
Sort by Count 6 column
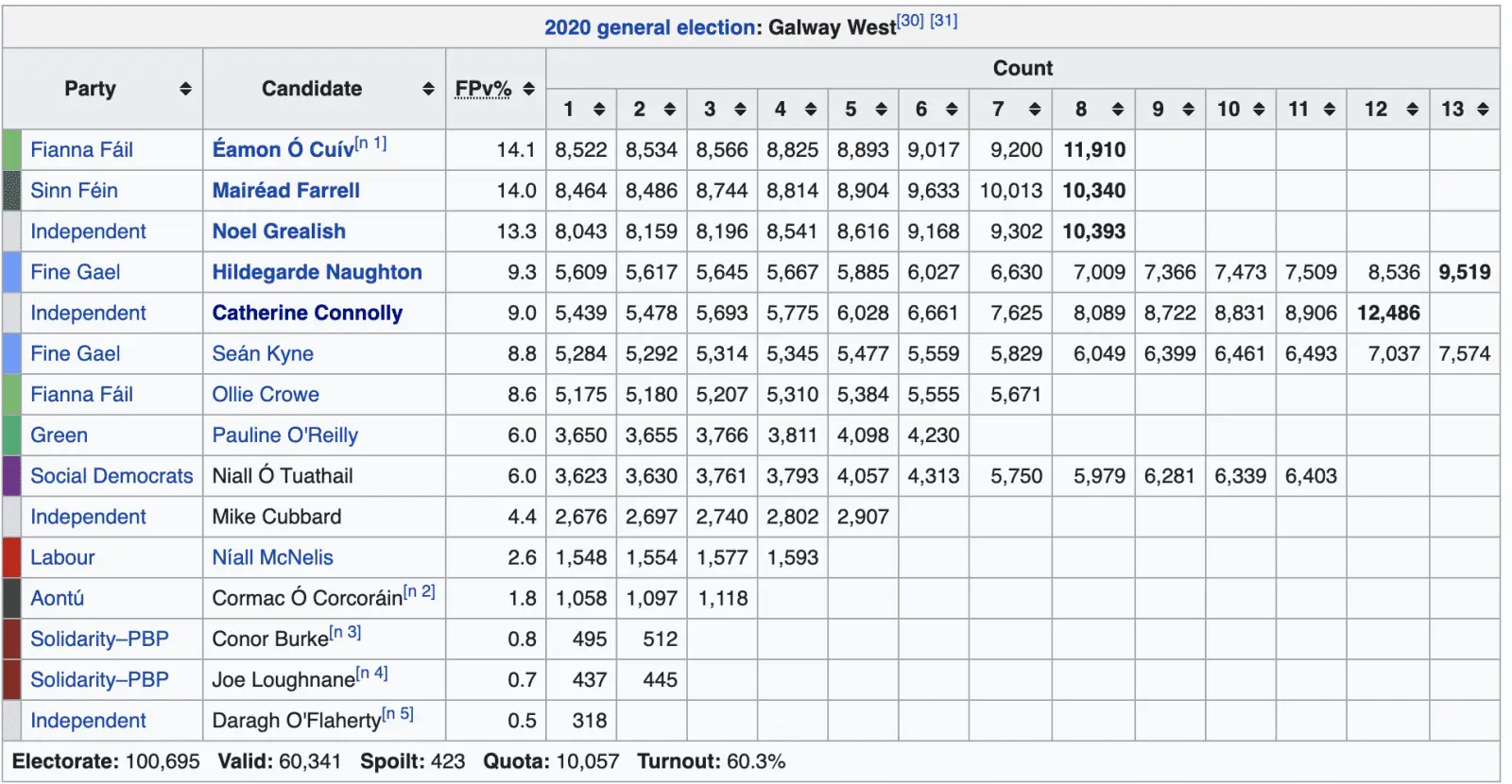952,110
